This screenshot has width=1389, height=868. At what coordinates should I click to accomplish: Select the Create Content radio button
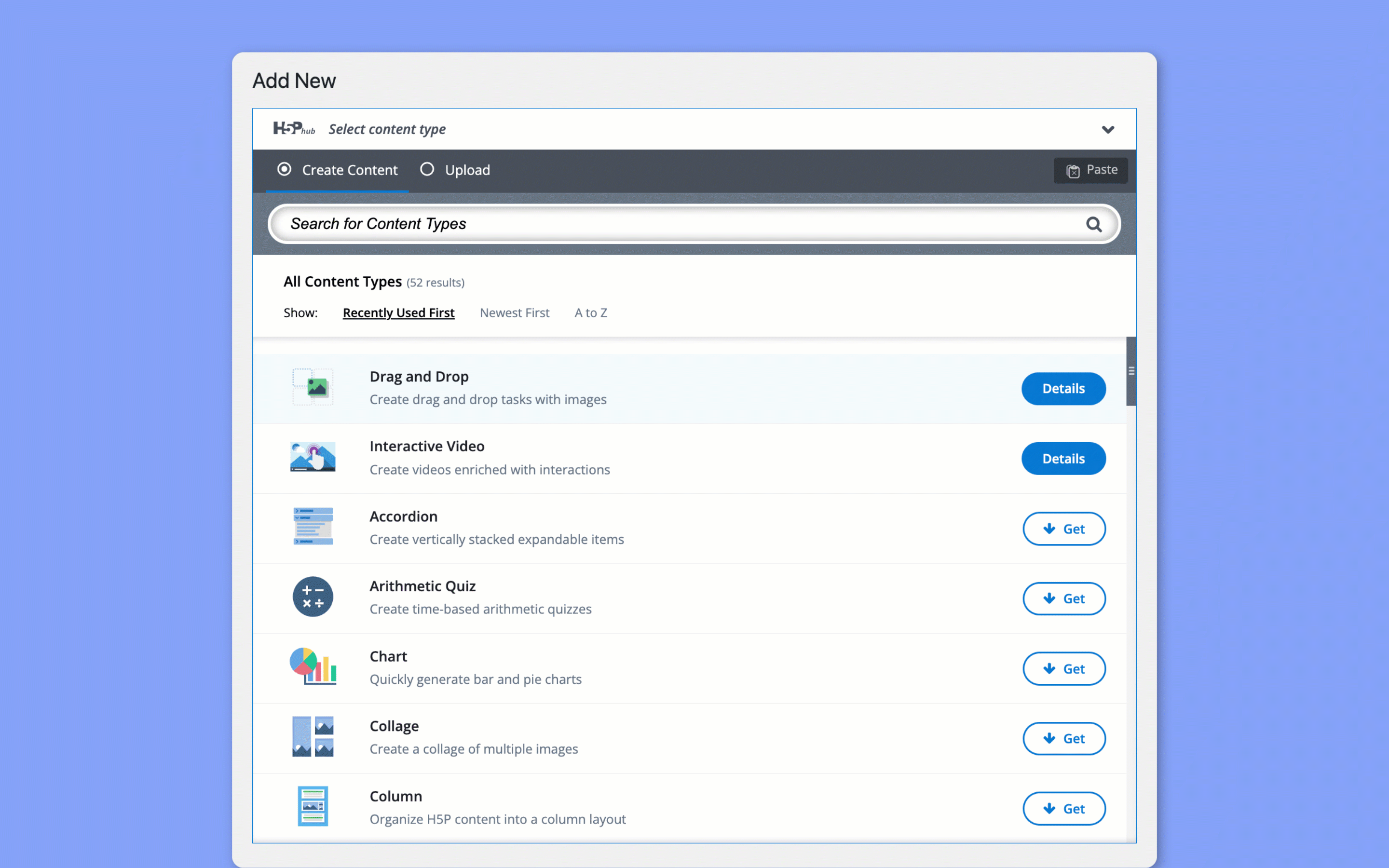286,169
